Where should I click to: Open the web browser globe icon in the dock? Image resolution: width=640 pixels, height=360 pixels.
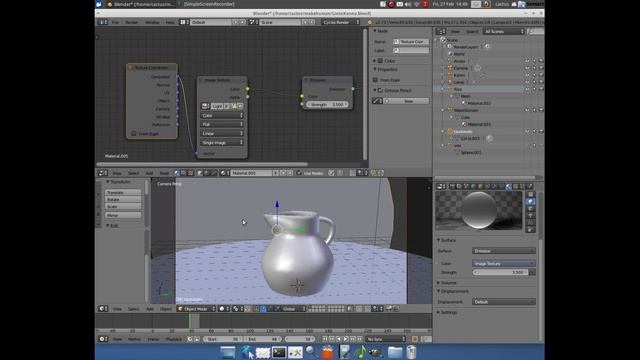coord(246,352)
